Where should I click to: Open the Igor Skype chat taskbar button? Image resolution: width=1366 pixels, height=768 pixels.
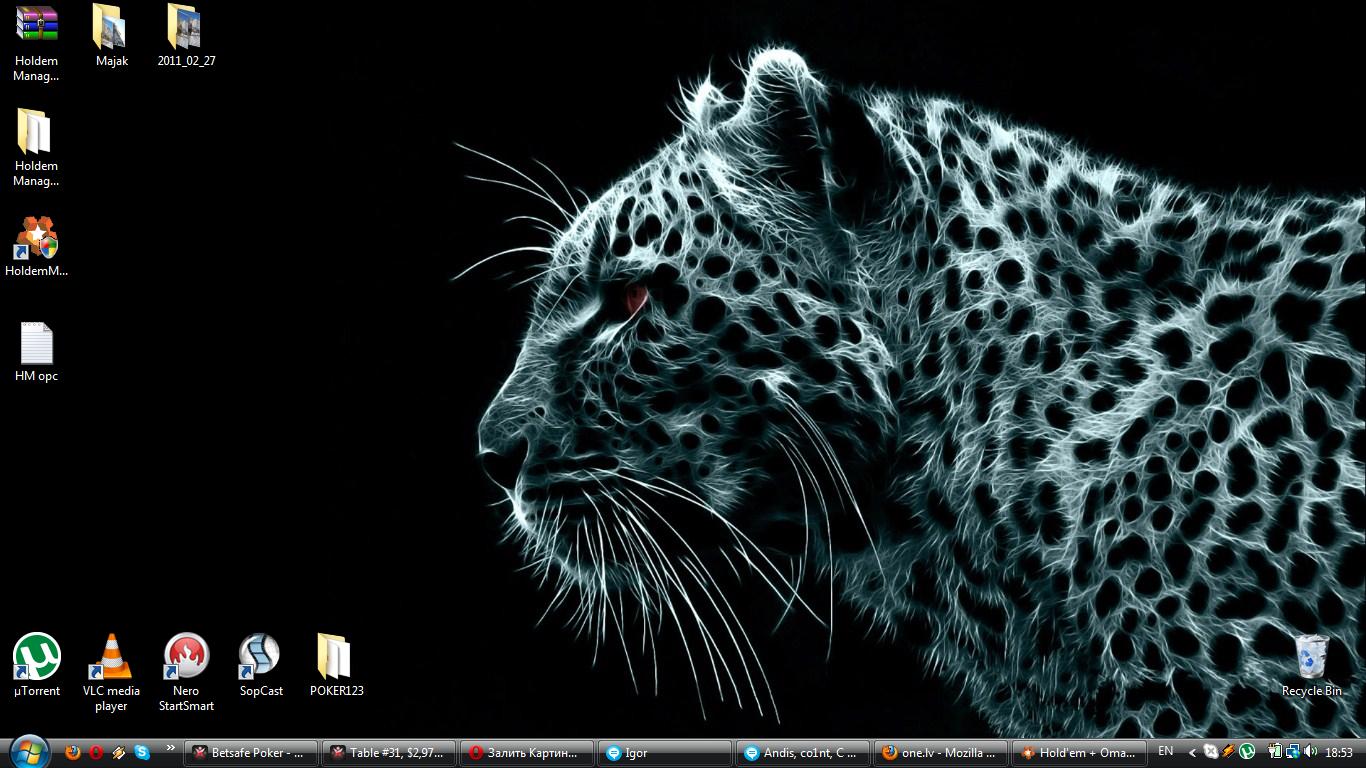pyautogui.click(x=666, y=753)
